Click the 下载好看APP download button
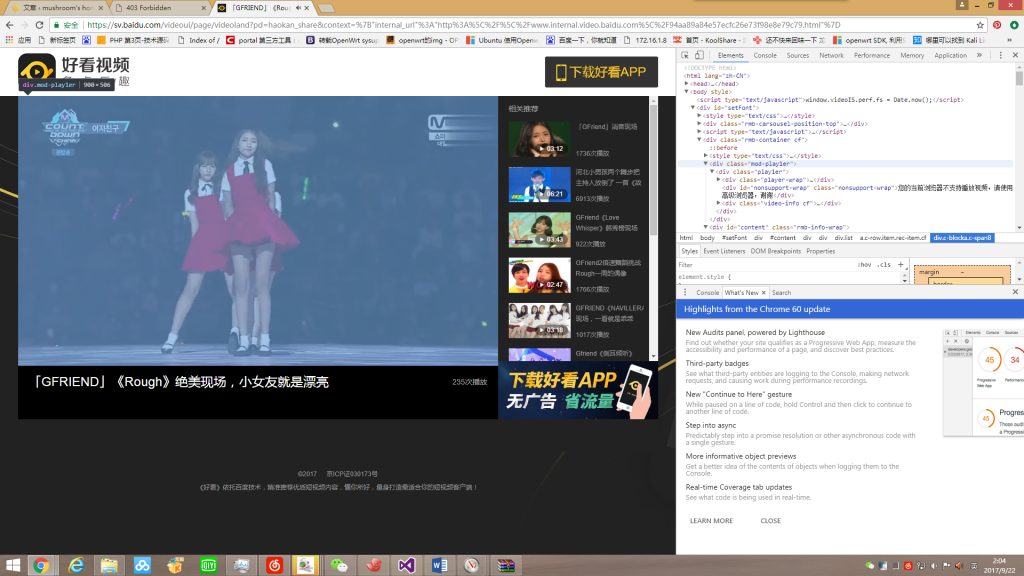This screenshot has height=576, width=1024. tap(601, 72)
